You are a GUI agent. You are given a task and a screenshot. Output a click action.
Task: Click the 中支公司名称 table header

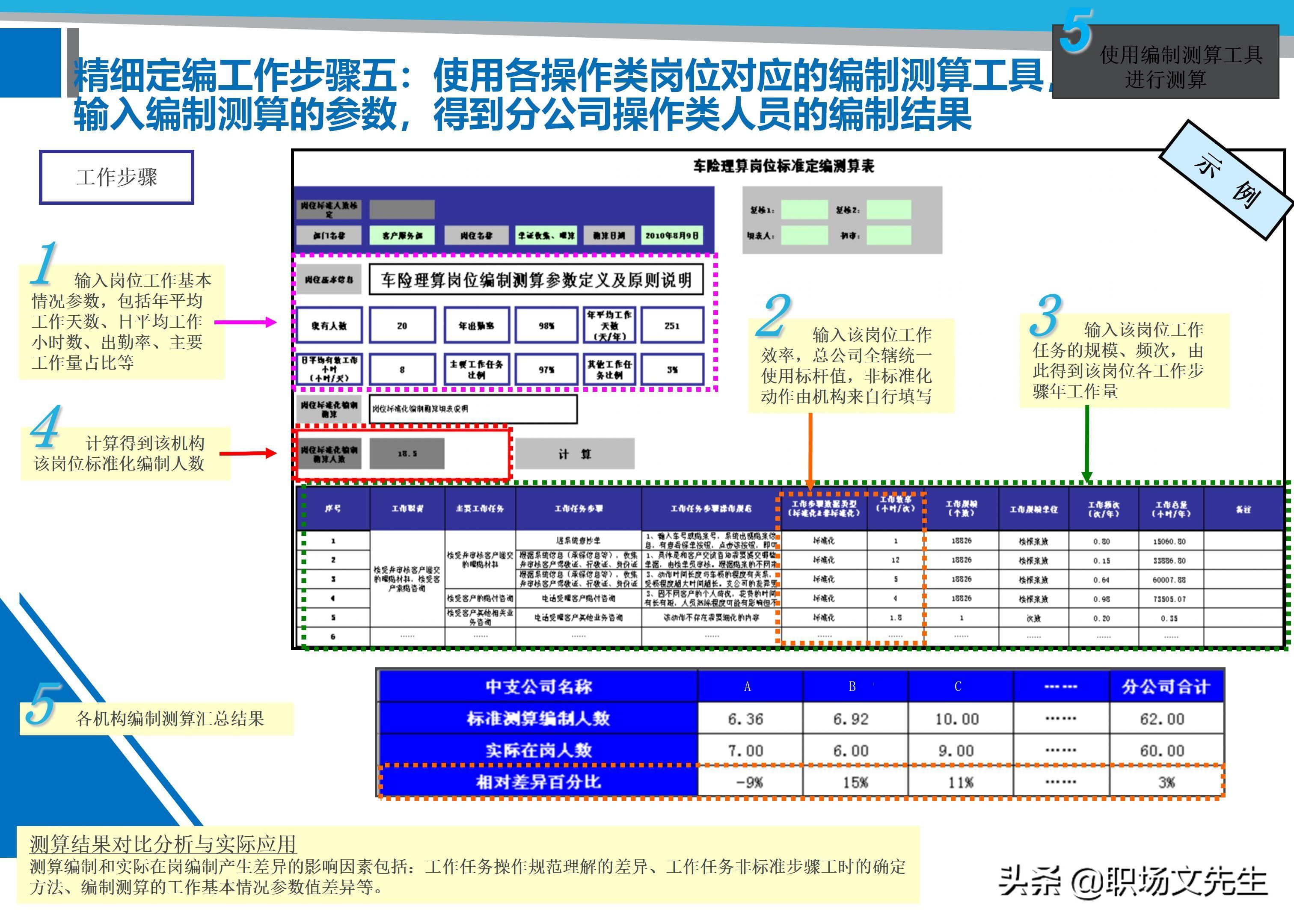(538, 686)
